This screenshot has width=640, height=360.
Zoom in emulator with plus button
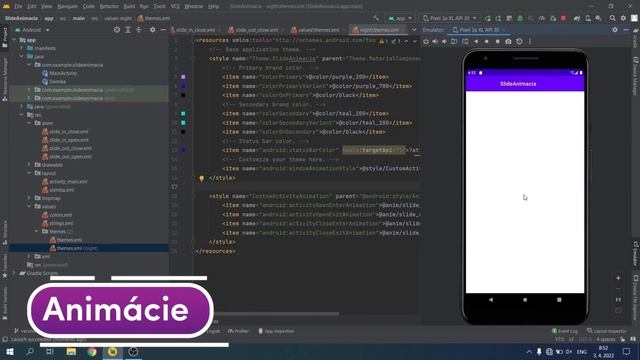point(618,278)
